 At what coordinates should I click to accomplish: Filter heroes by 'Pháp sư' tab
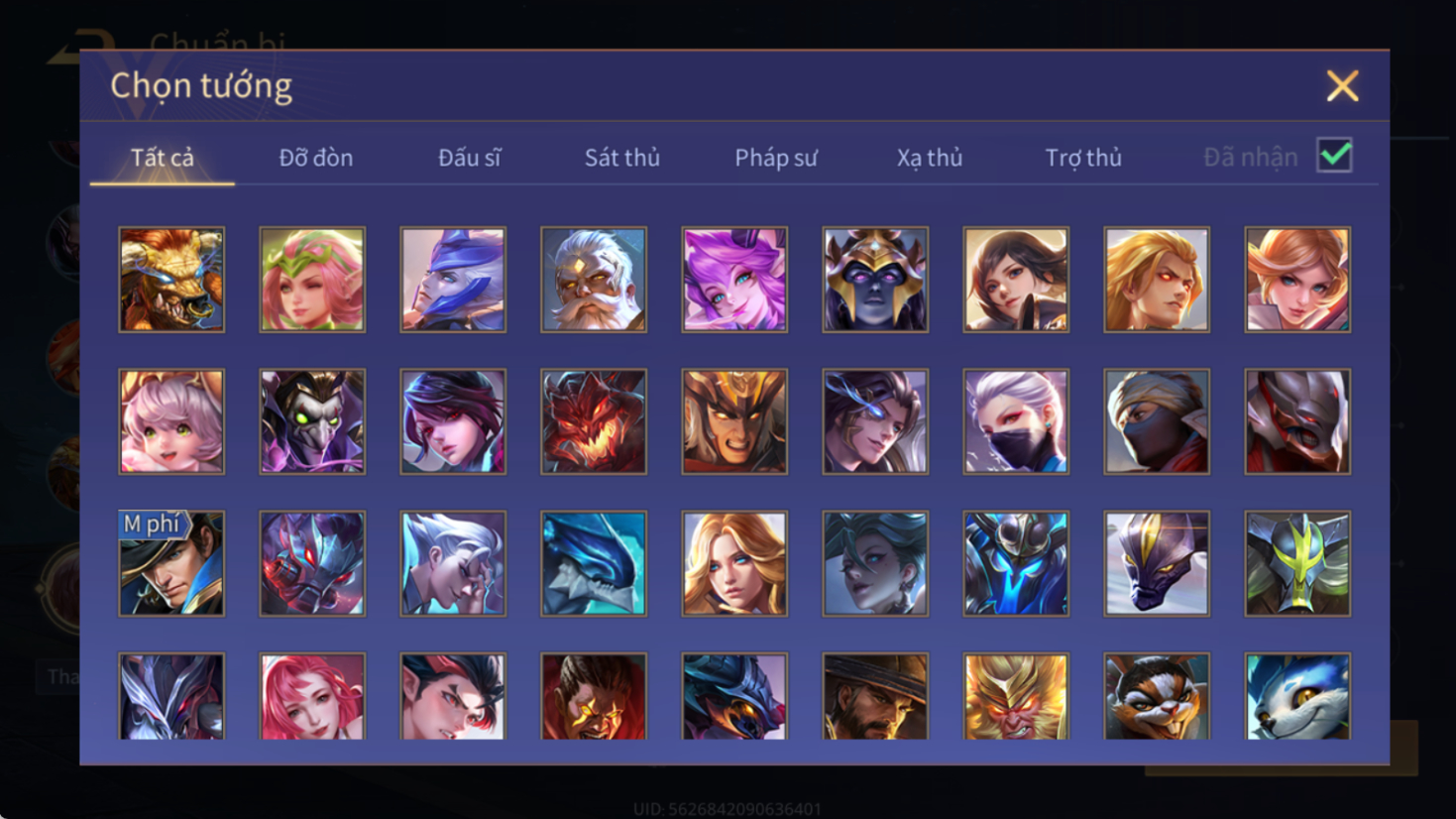(776, 158)
